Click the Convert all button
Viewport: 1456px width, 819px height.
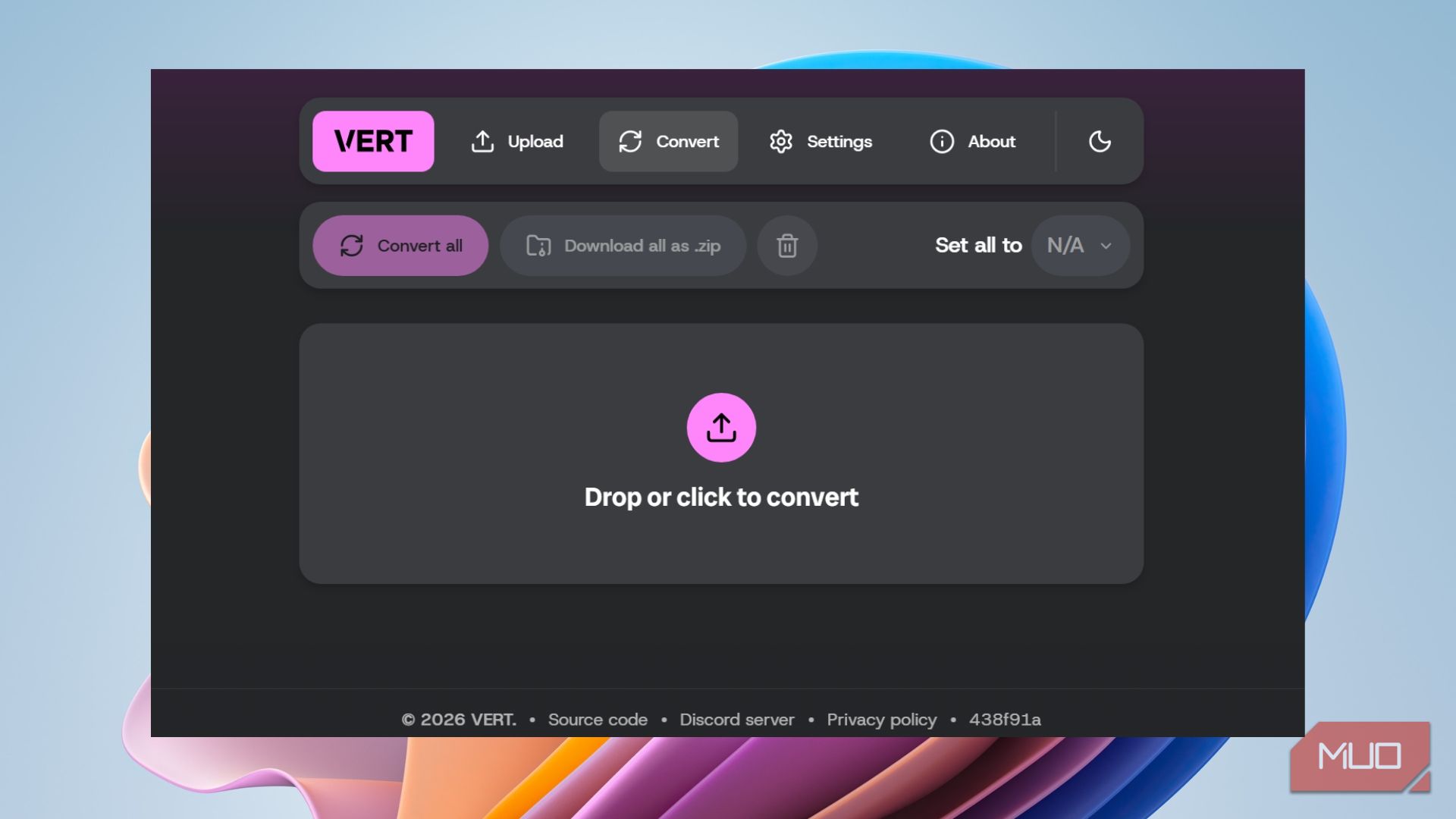(400, 246)
